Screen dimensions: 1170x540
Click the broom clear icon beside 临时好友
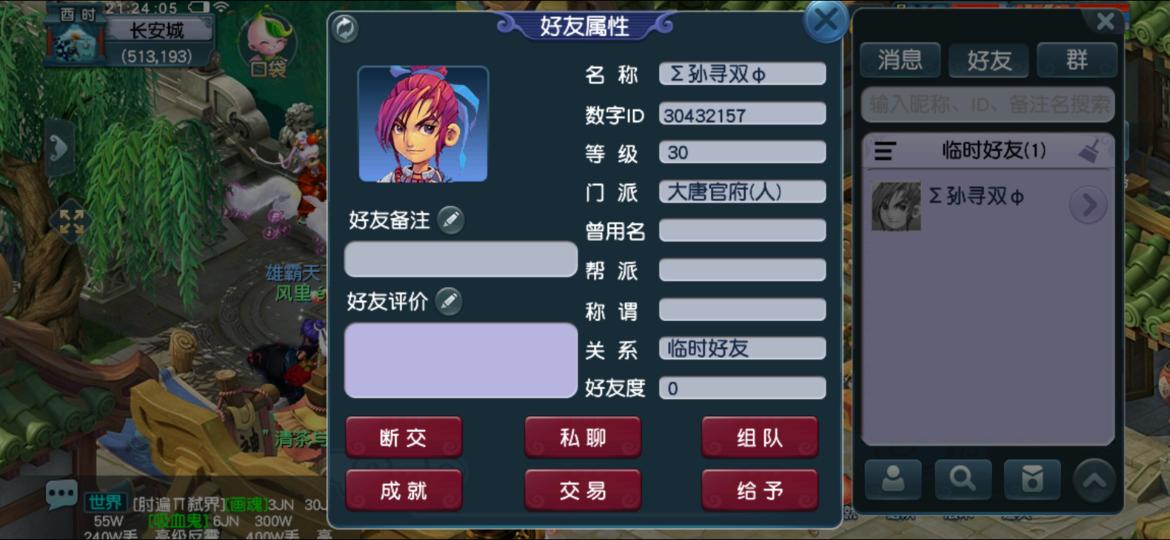[1091, 151]
